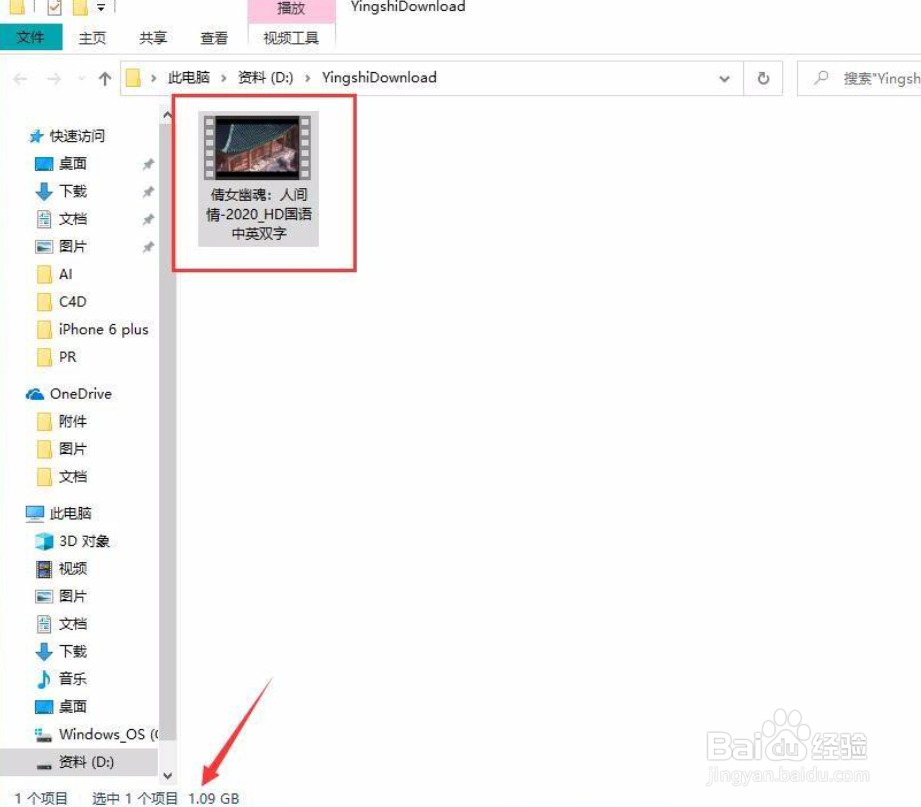Click the new folder icon in title bar
This screenshot has height=807, width=921.
(80, 7)
